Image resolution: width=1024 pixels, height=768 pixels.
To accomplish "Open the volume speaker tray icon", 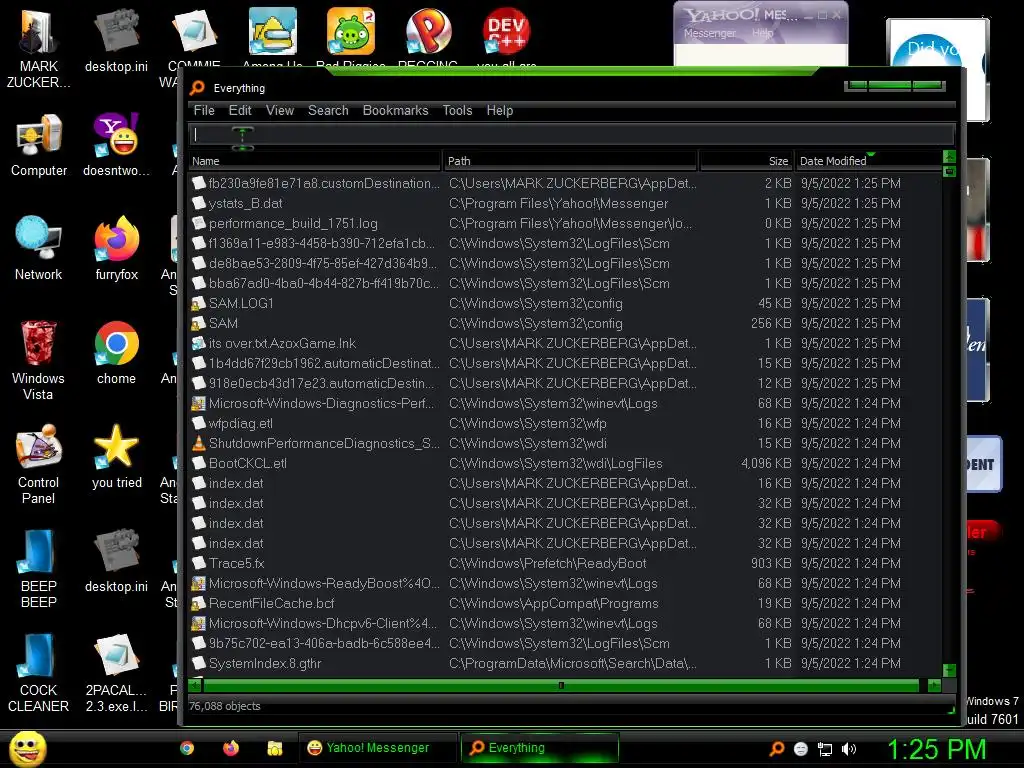I will click(849, 749).
